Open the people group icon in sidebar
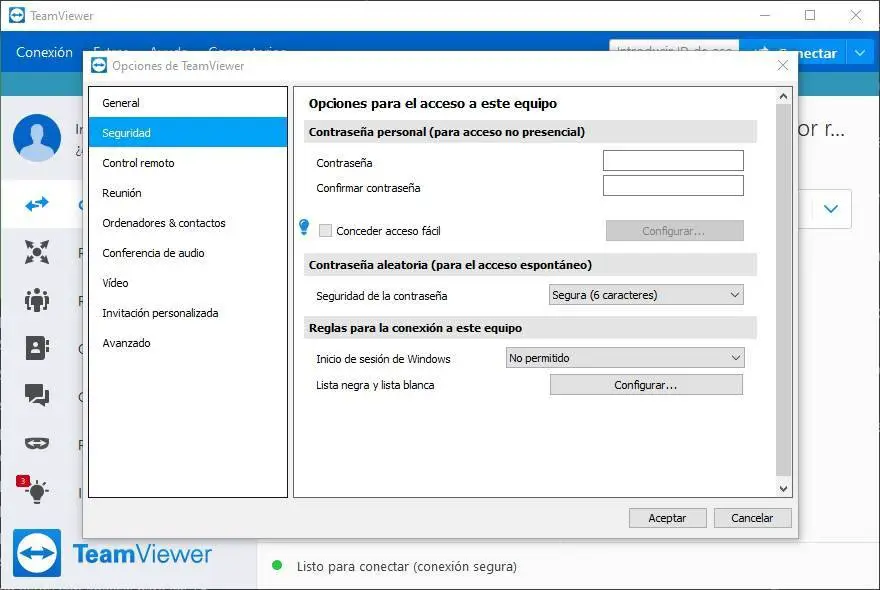The image size is (880, 590). tap(37, 300)
